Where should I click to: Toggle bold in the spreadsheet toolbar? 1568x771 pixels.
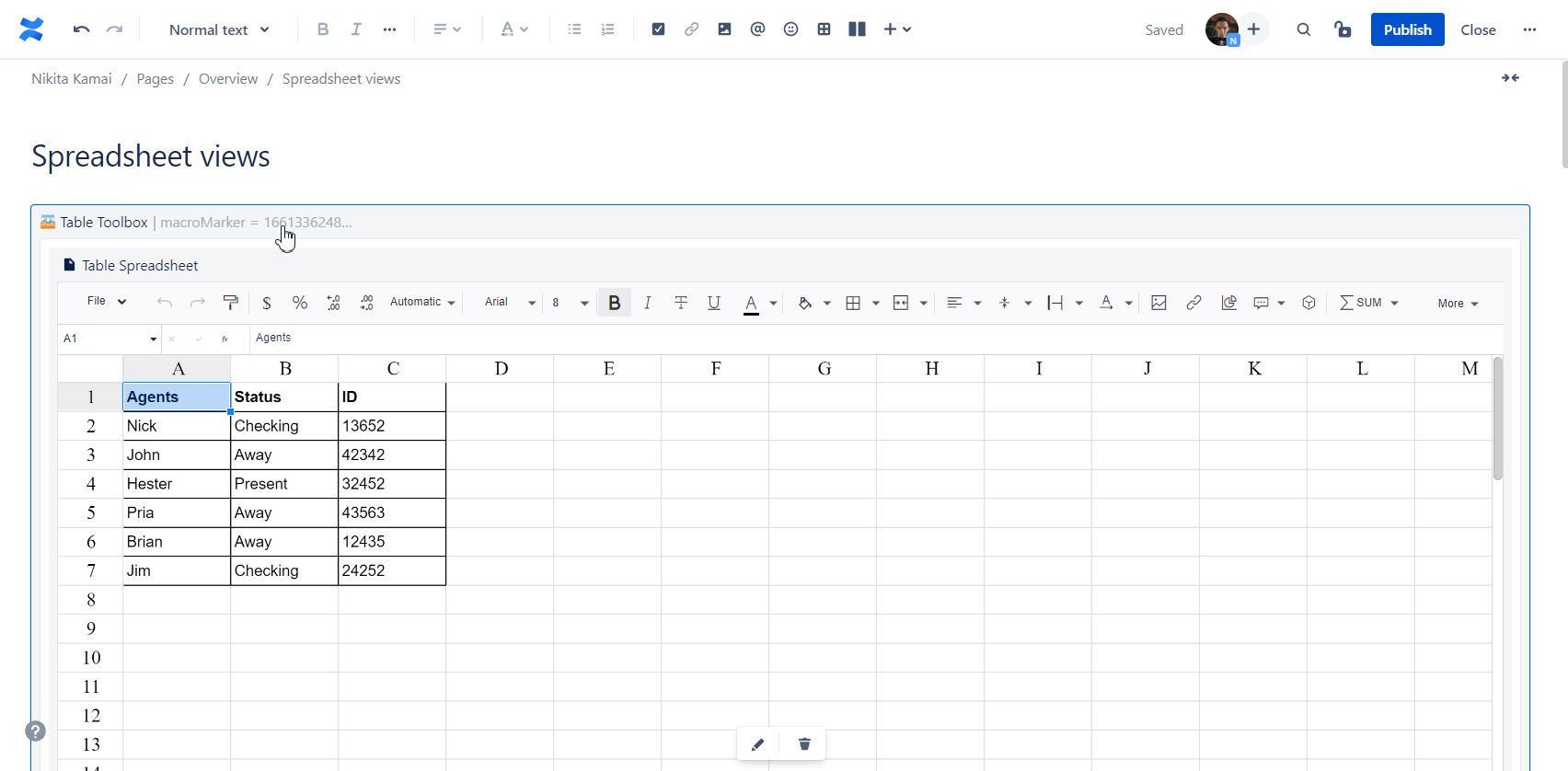click(614, 303)
